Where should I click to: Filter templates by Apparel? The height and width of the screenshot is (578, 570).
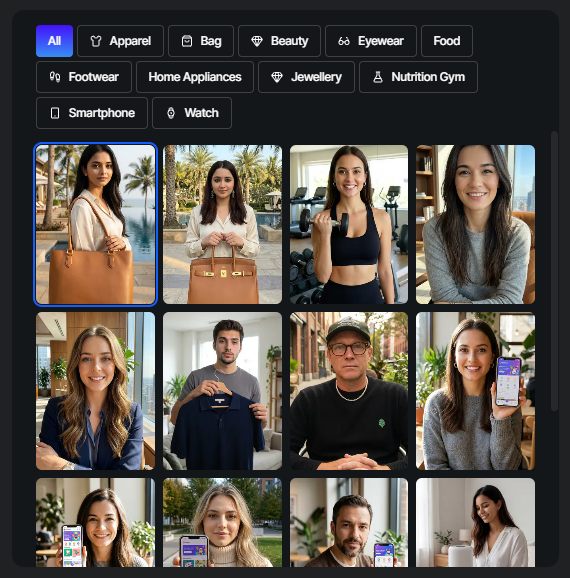pyautogui.click(x=120, y=41)
